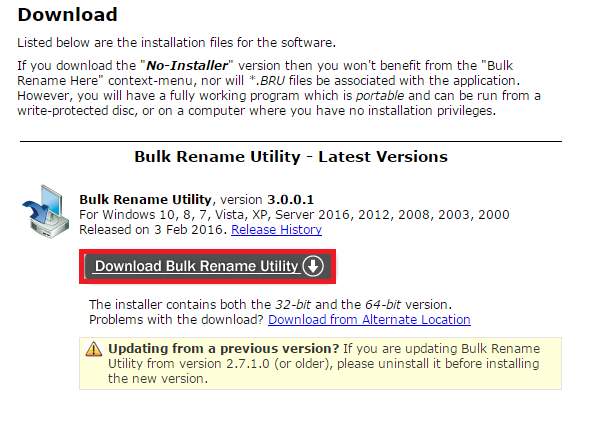Click 'Updating from a previous version?' text

point(223,349)
